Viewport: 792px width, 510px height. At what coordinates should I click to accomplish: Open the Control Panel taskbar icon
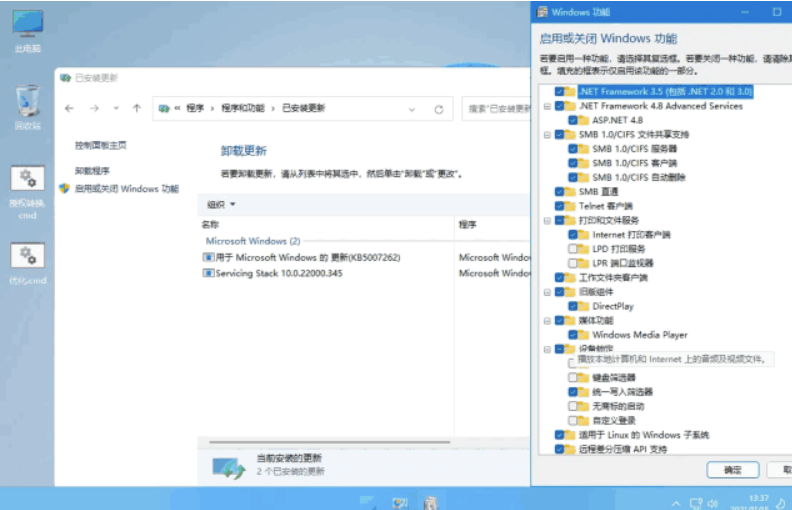(400, 502)
